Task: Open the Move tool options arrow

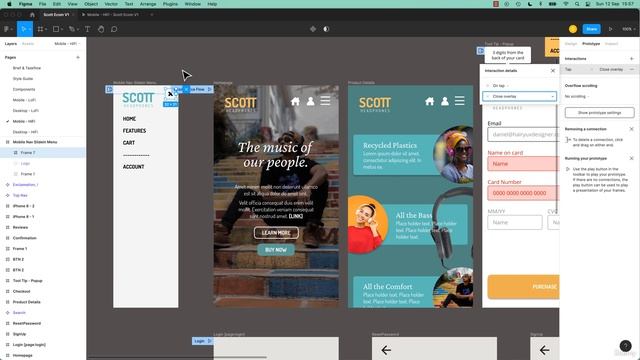Action: (29, 29)
